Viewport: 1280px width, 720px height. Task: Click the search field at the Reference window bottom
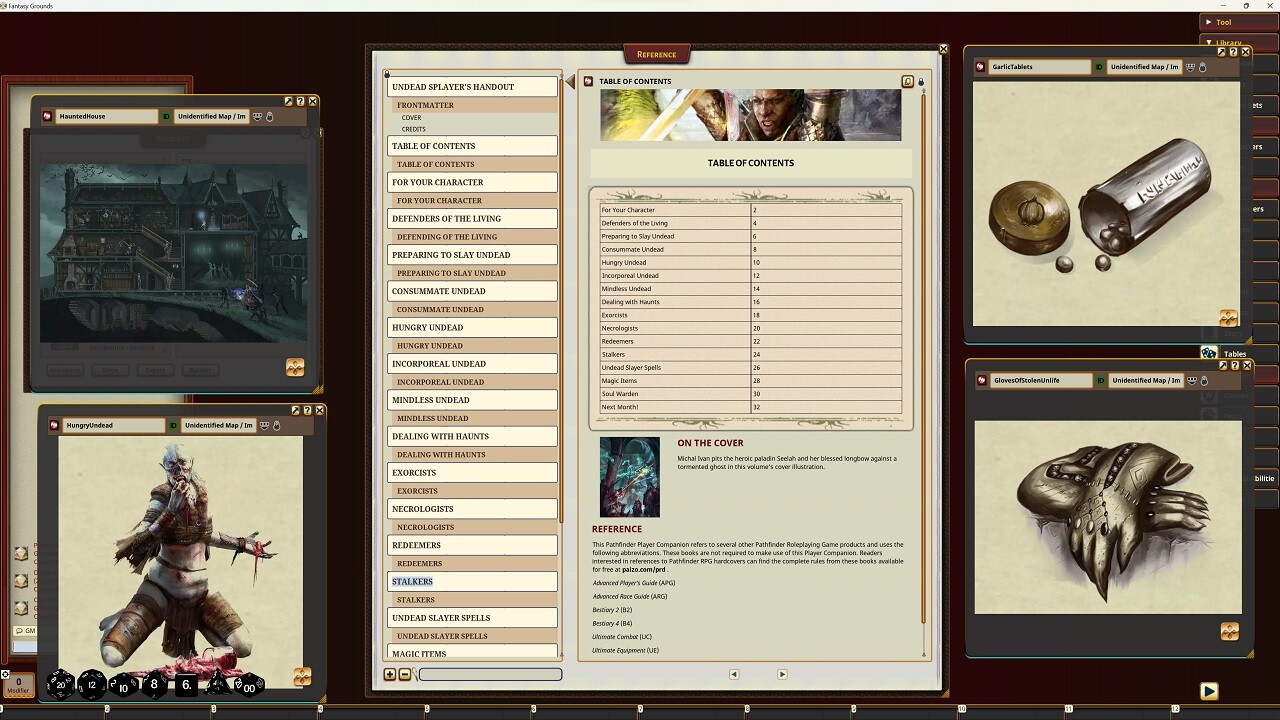click(490, 674)
